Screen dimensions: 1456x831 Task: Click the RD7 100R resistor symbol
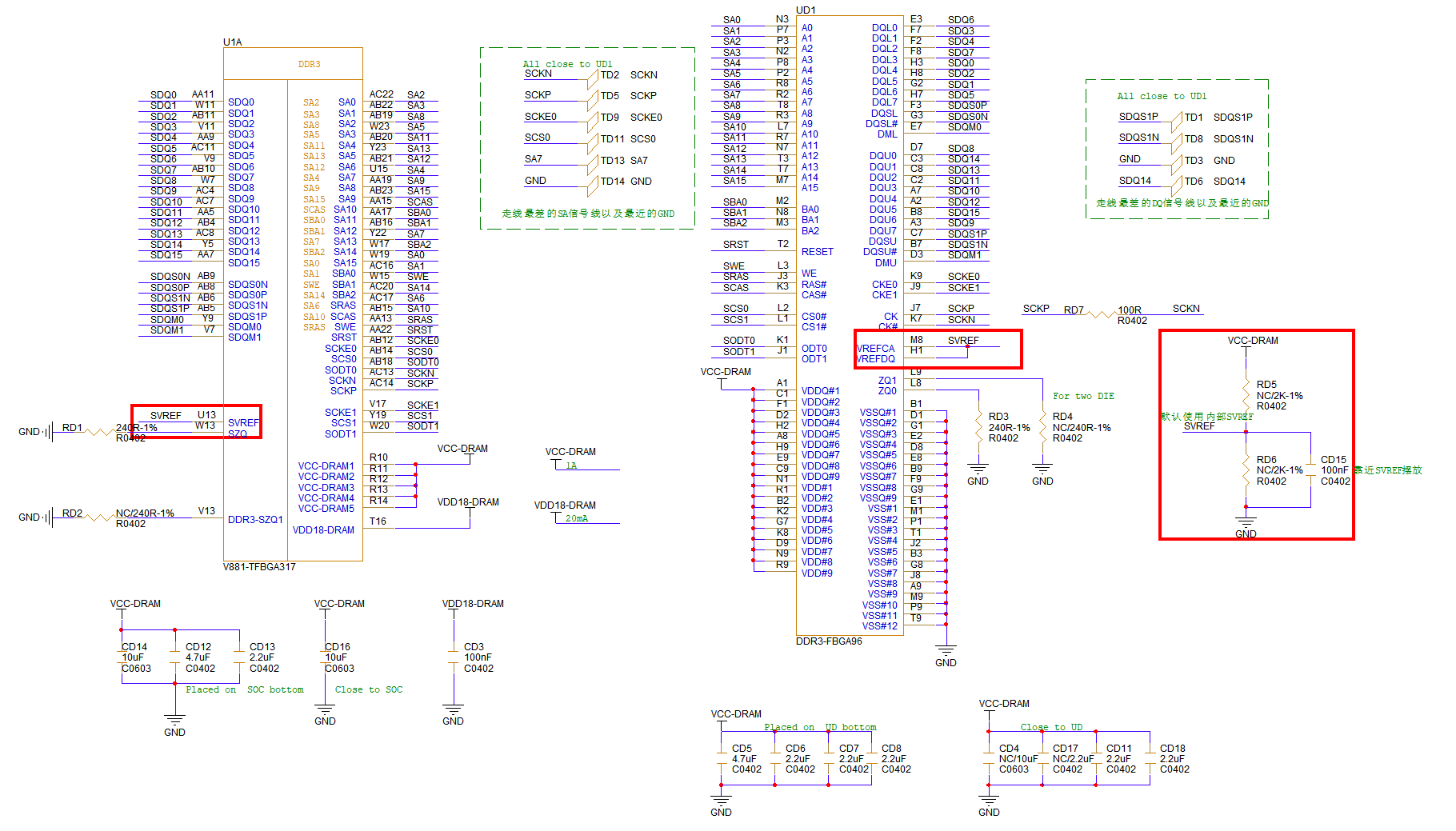point(1102,314)
